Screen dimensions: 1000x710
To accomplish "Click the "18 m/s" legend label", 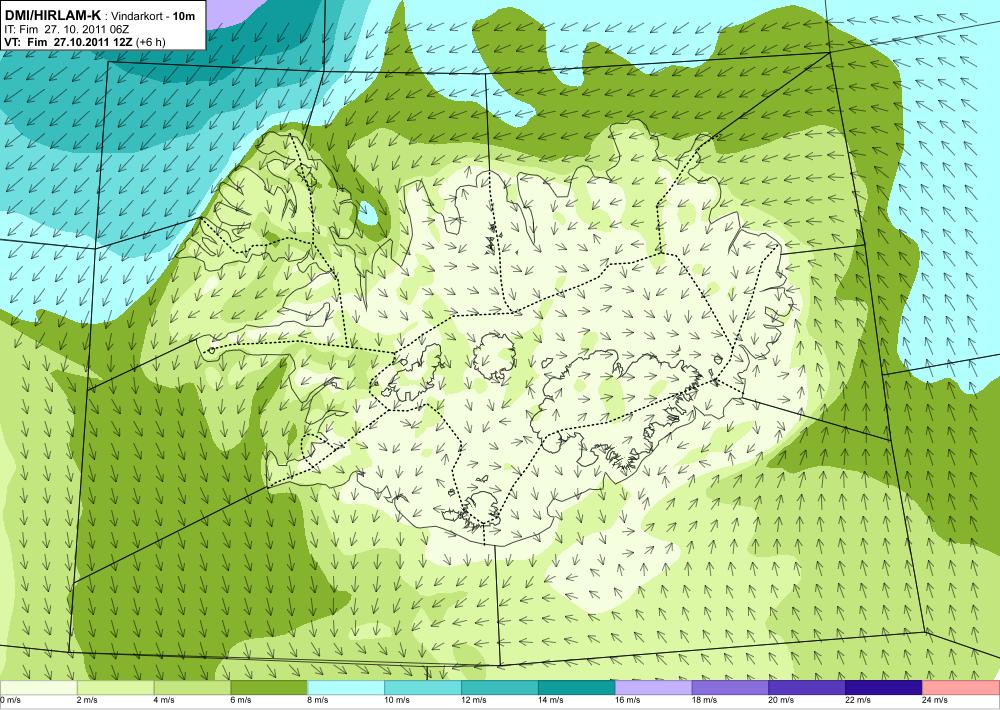I will pos(704,700).
